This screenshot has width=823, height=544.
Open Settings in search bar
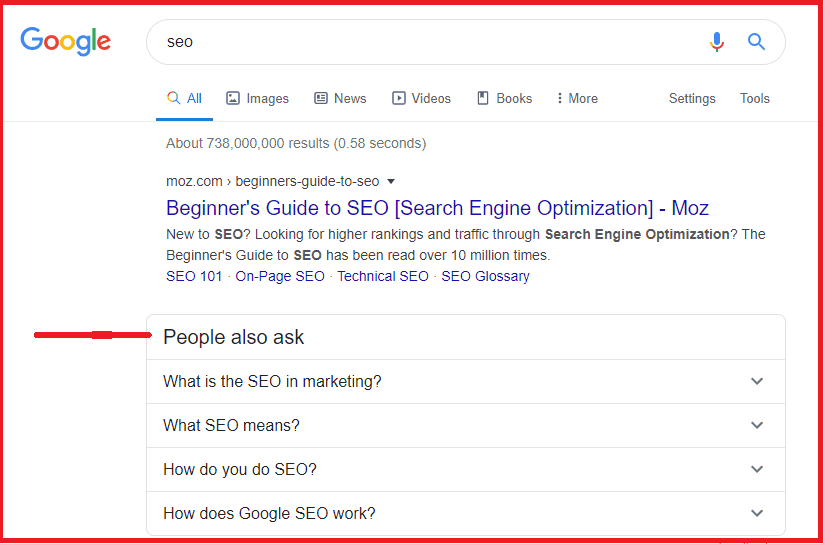point(692,98)
